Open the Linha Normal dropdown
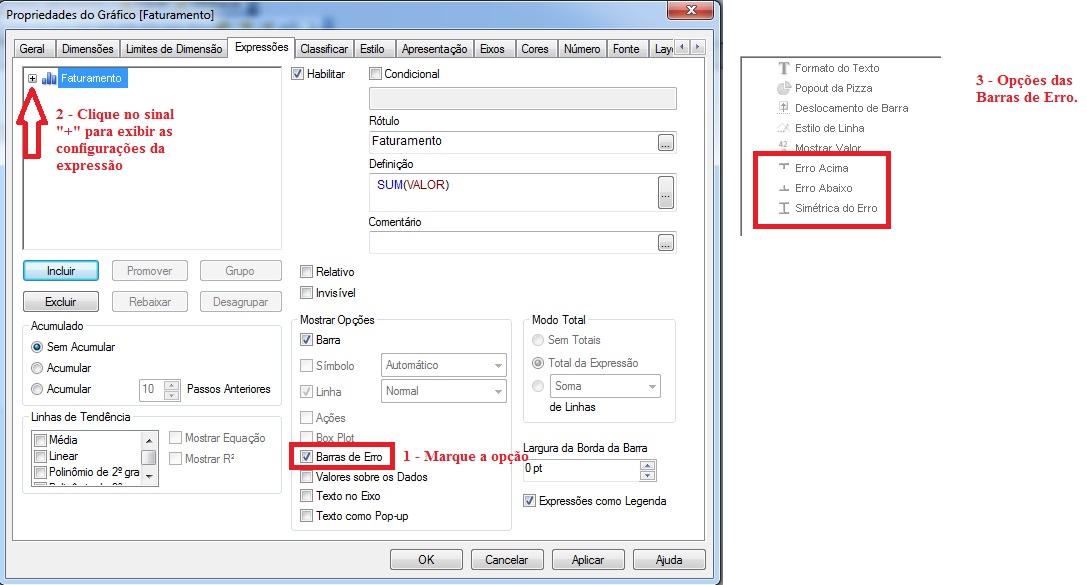 [444, 391]
